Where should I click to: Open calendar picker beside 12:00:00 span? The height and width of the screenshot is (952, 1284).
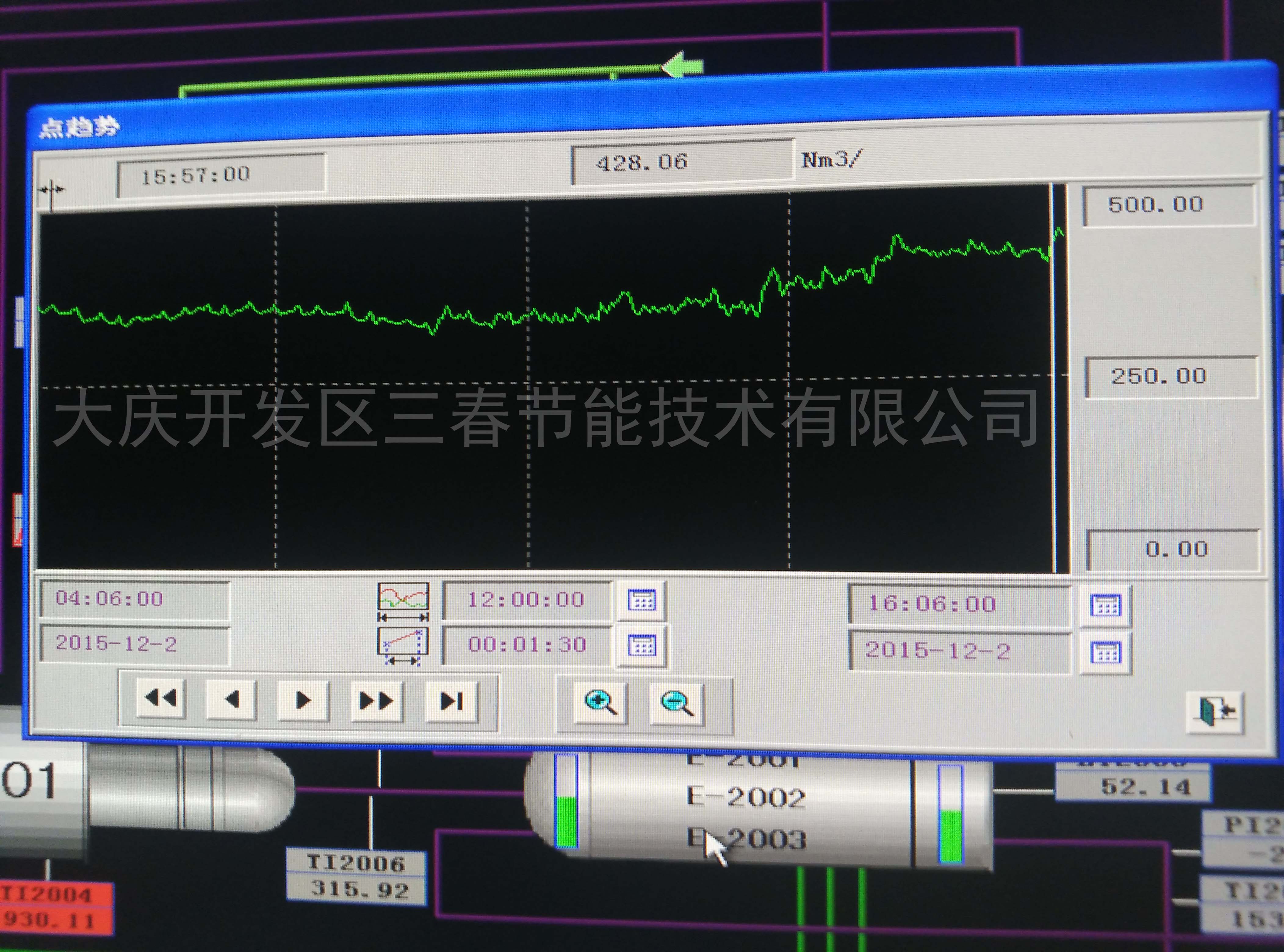pos(641,600)
